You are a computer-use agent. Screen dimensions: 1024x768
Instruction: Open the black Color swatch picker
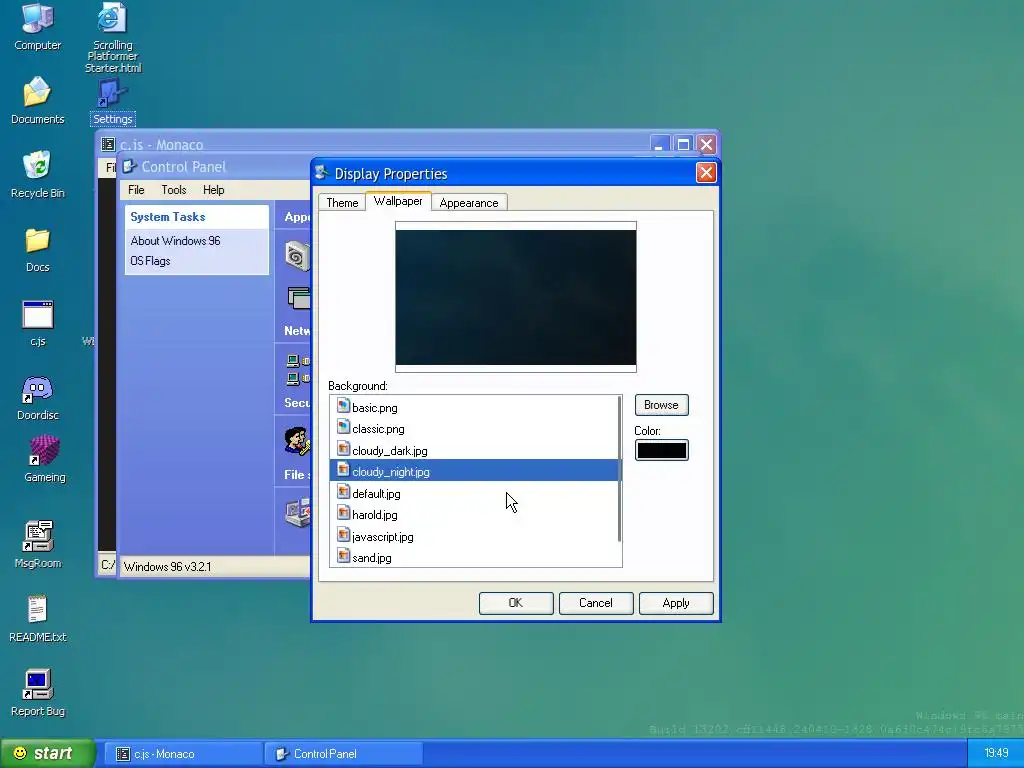click(662, 450)
